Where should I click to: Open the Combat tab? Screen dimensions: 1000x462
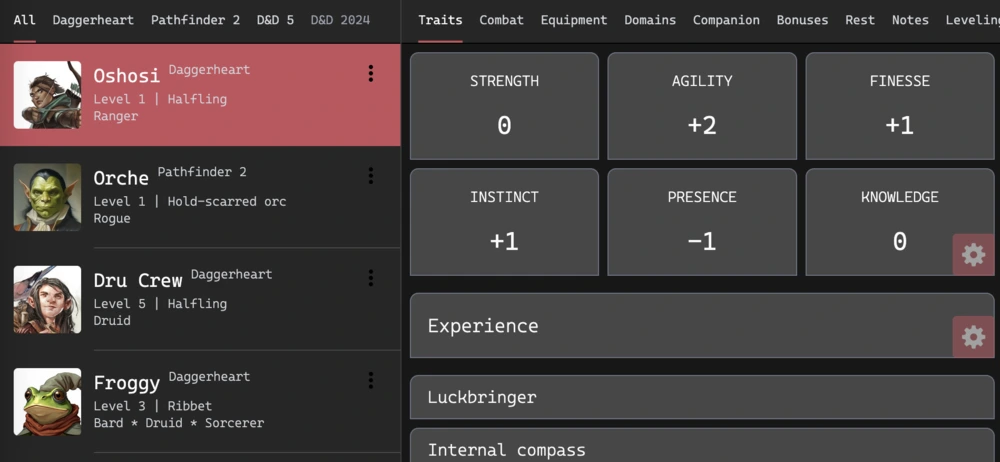pyautogui.click(x=501, y=20)
